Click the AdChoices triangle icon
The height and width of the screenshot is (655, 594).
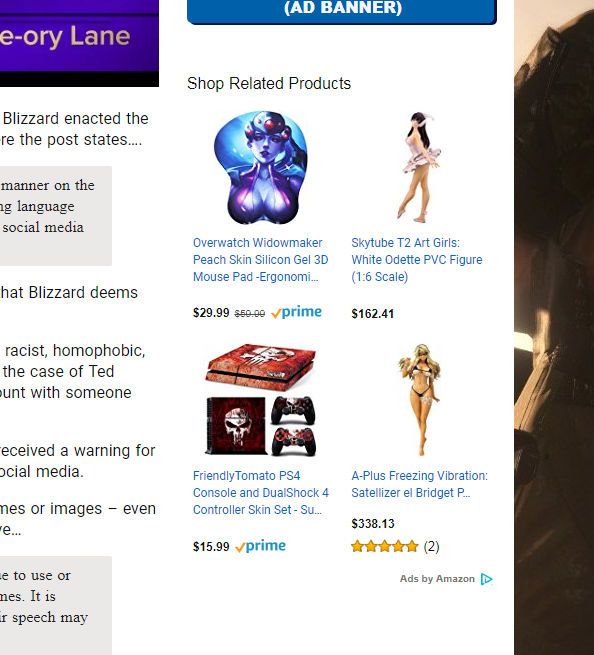click(x=487, y=579)
